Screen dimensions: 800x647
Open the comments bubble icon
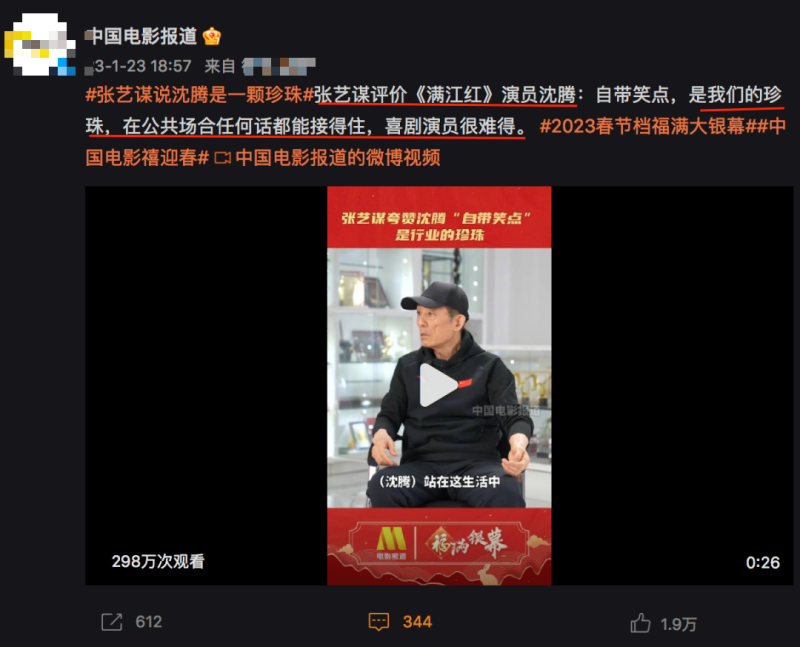point(379,622)
